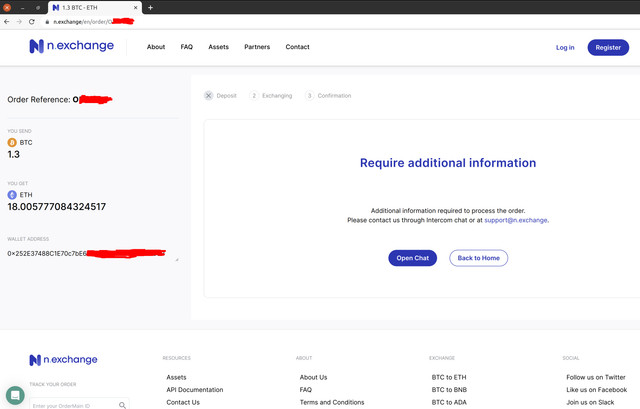640x409 pixels.
Task: Open the Assets menu item
Action: [x=218, y=47]
